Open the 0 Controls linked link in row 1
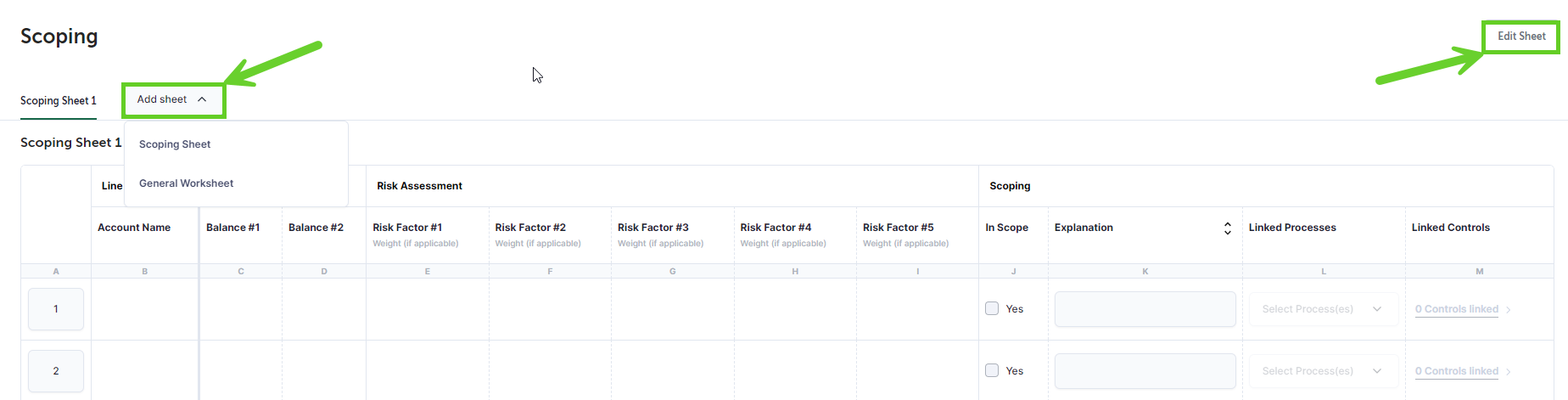The height and width of the screenshot is (400, 1568). [1457, 309]
